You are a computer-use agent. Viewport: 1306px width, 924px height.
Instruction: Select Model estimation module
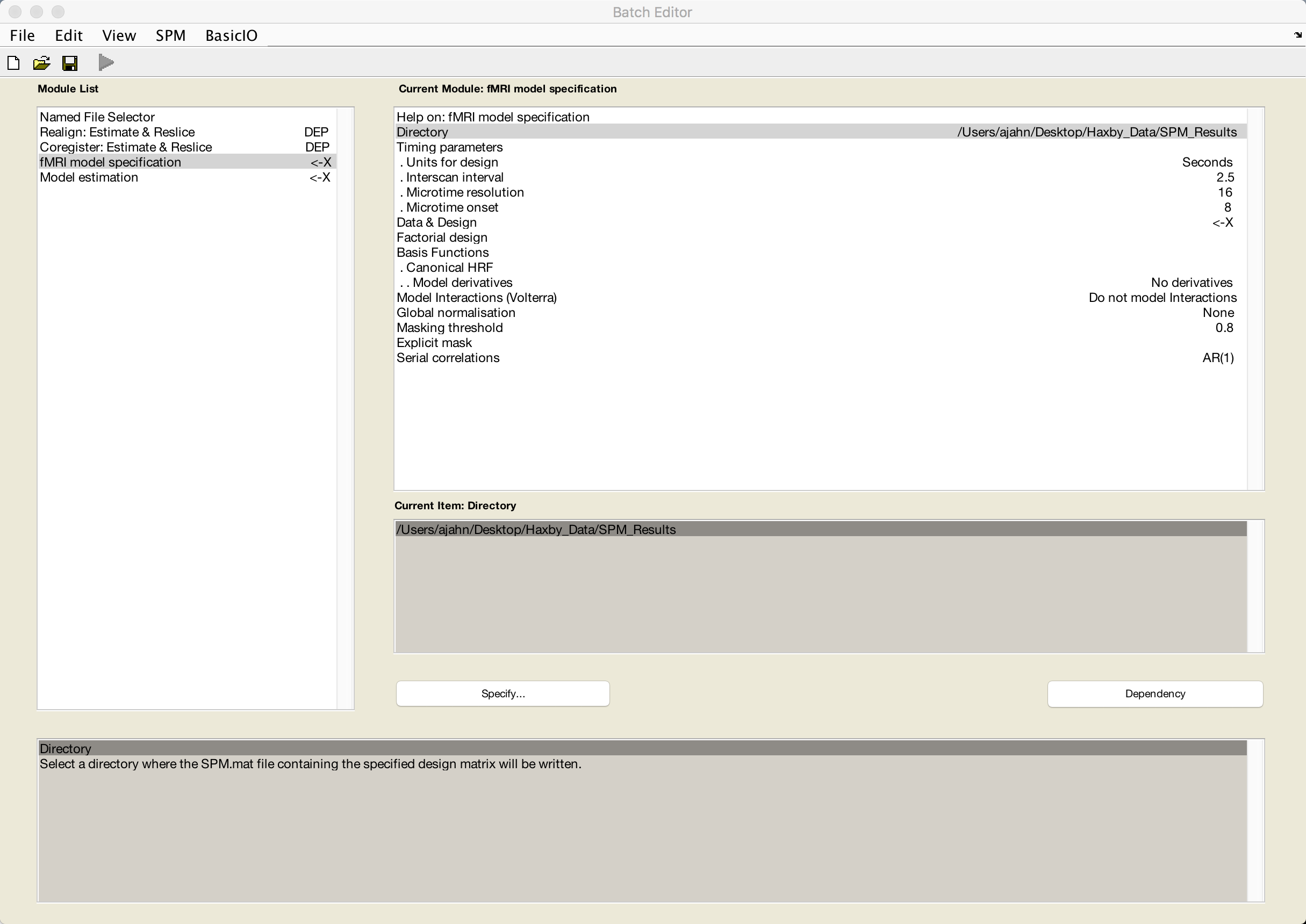pyautogui.click(x=187, y=177)
